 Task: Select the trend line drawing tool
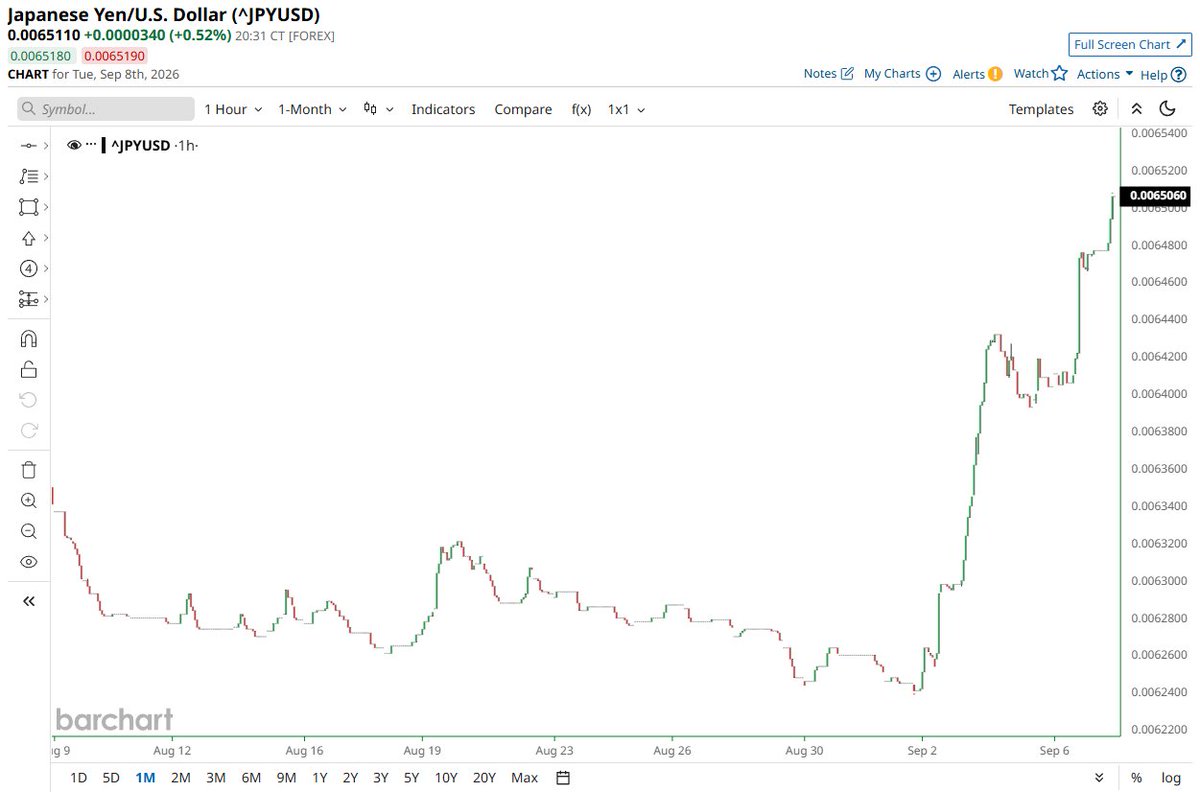point(28,146)
